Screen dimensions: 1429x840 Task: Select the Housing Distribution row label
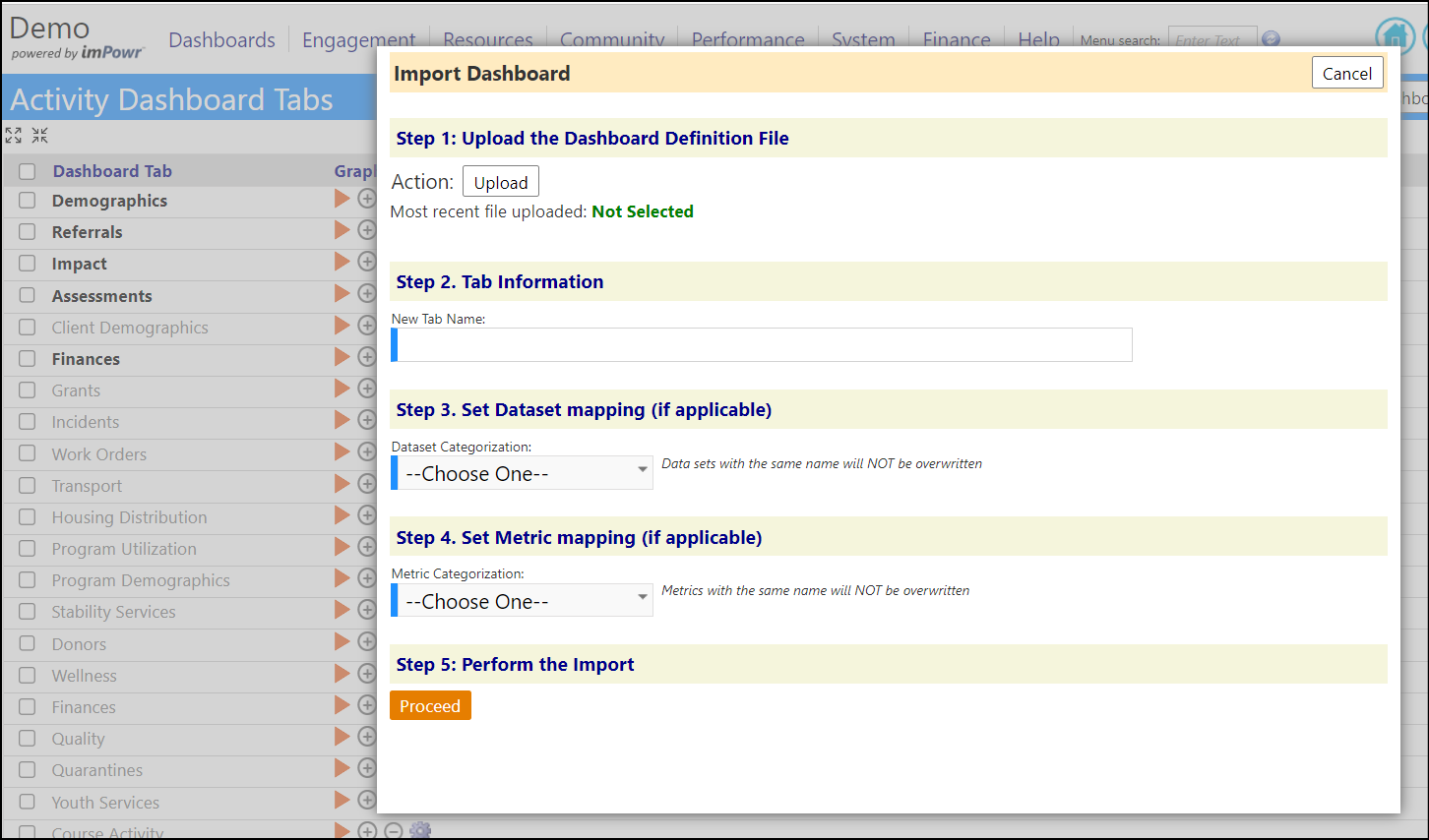[x=129, y=517]
